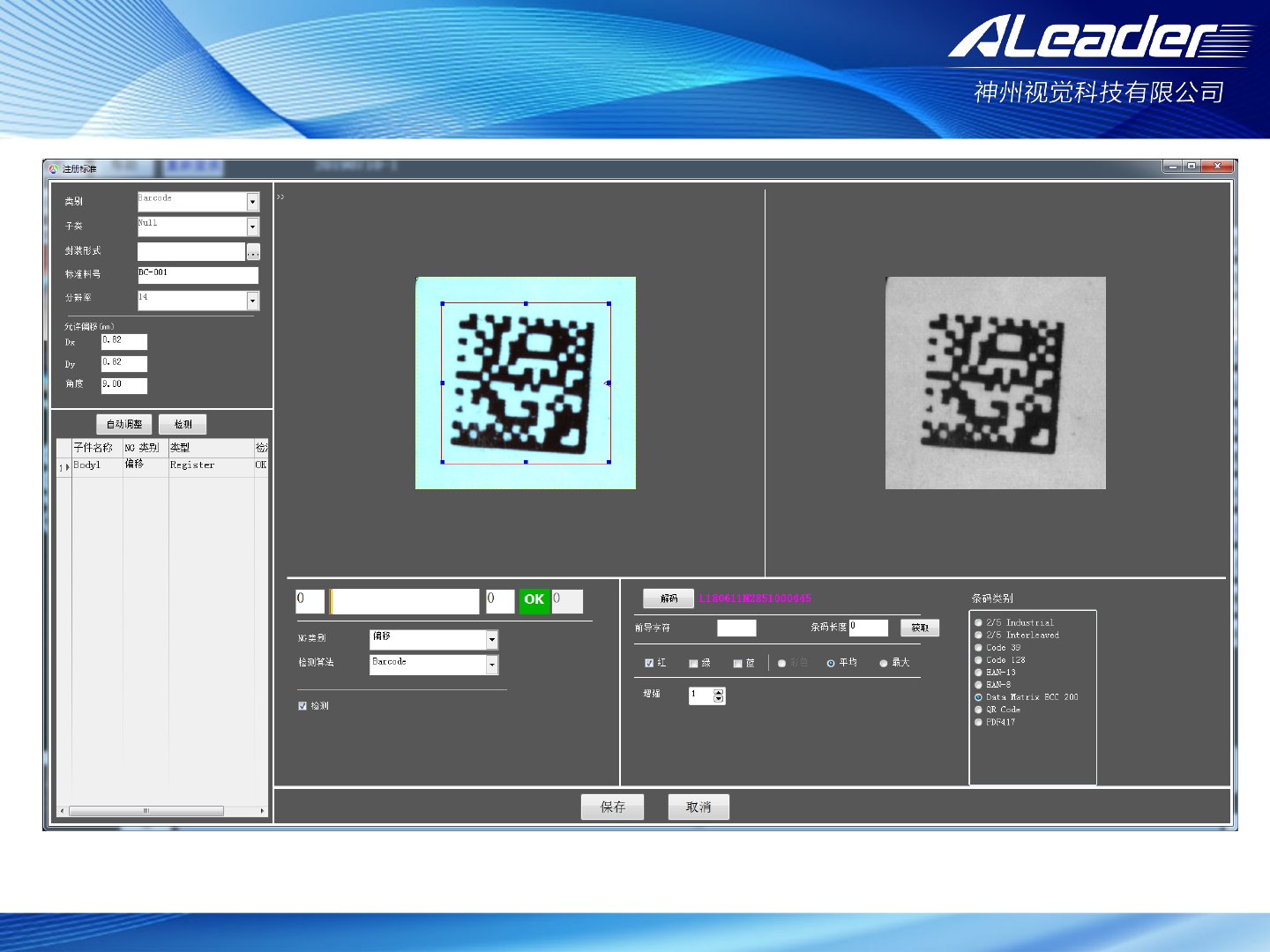
Task: Click the browse button beside 封装形式
Action: (x=253, y=252)
